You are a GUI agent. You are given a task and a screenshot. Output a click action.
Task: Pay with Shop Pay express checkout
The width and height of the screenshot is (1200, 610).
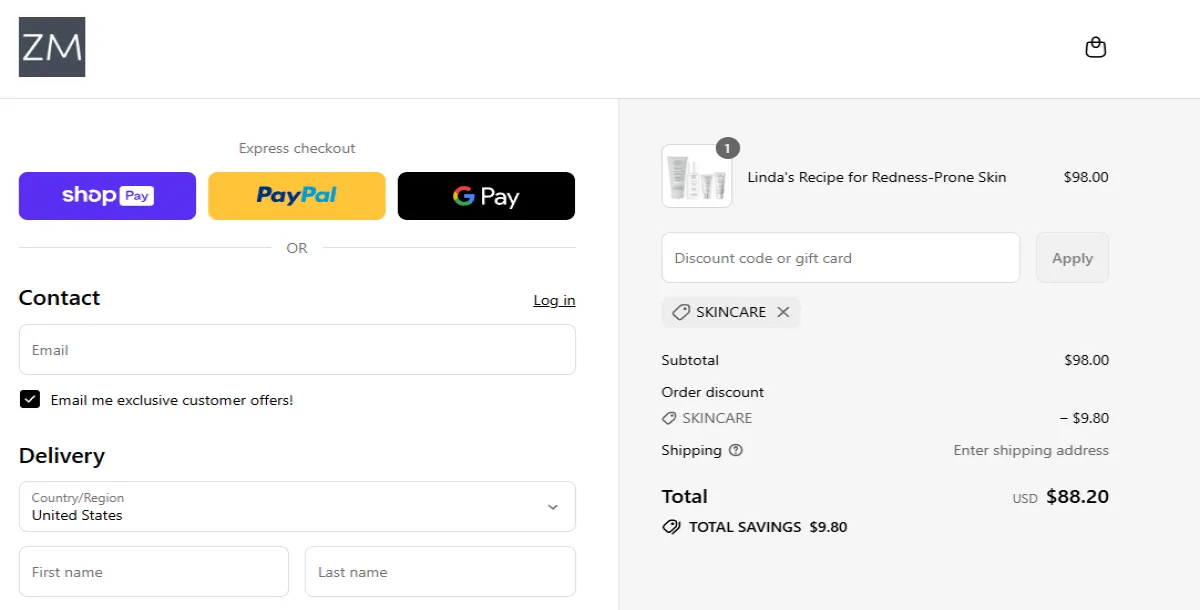[x=107, y=196]
